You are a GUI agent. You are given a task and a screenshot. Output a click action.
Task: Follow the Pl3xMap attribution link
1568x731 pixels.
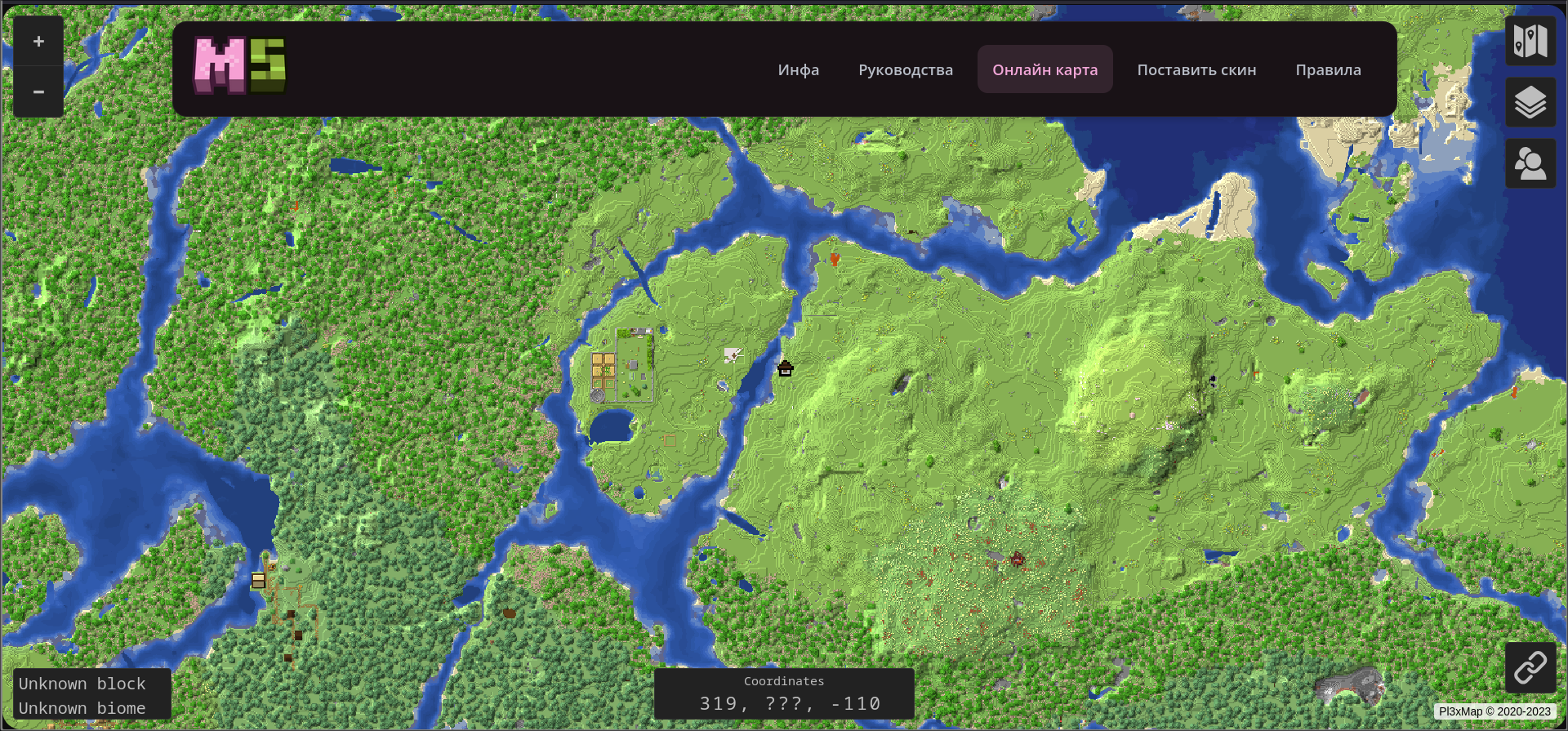click(1494, 711)
